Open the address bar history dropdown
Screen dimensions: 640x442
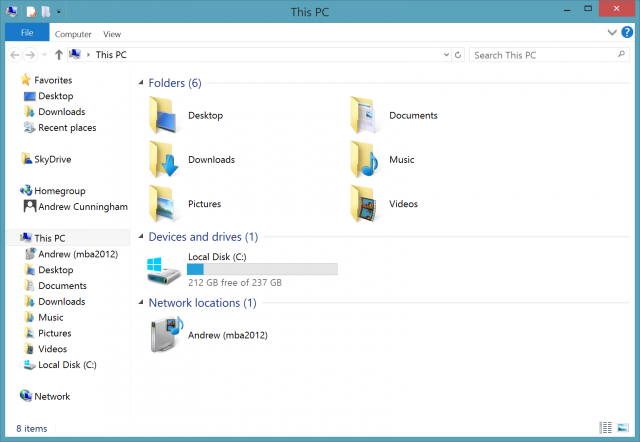[x=446, y=55]
